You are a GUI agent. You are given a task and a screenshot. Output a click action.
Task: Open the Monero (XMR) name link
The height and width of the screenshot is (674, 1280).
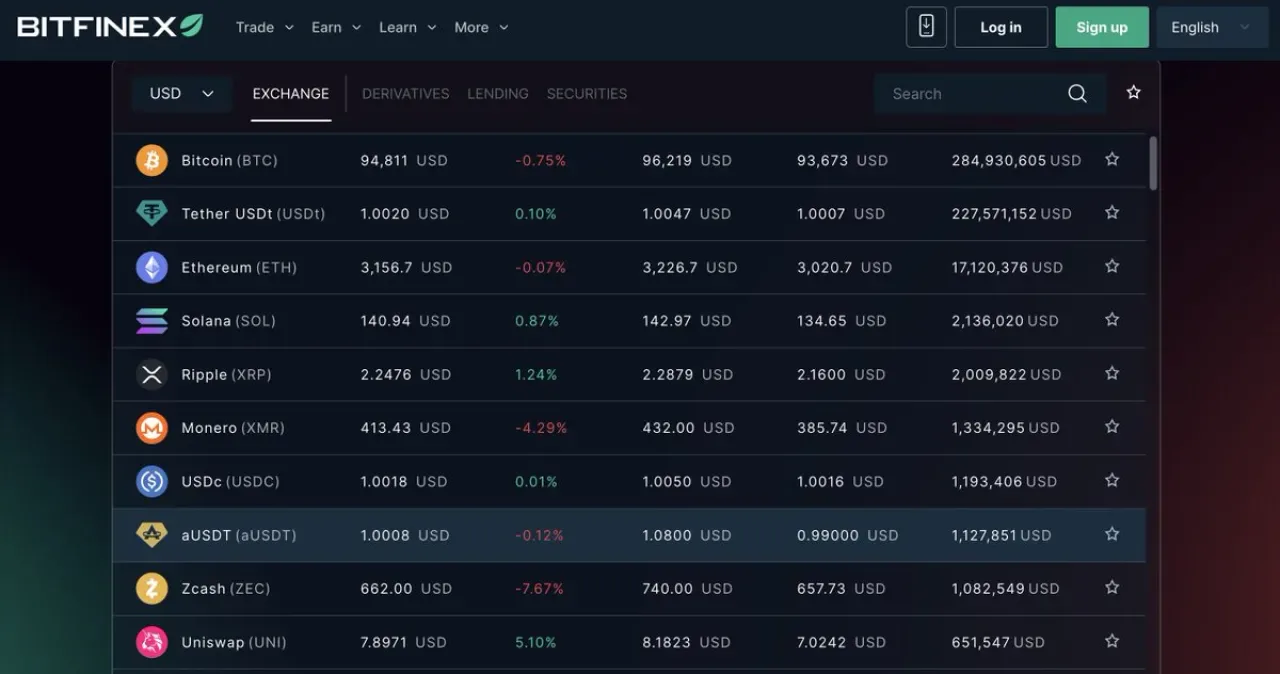pyautogui.click(x=233, y=428)
